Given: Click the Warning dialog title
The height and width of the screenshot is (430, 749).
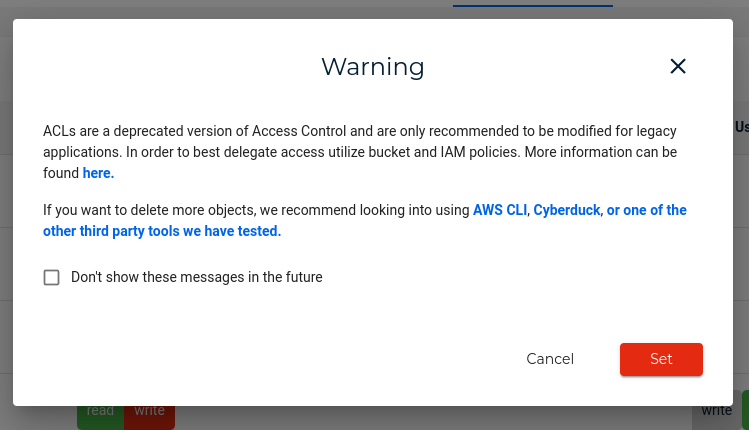Looking at the screenshot, I should click(373, 66).
